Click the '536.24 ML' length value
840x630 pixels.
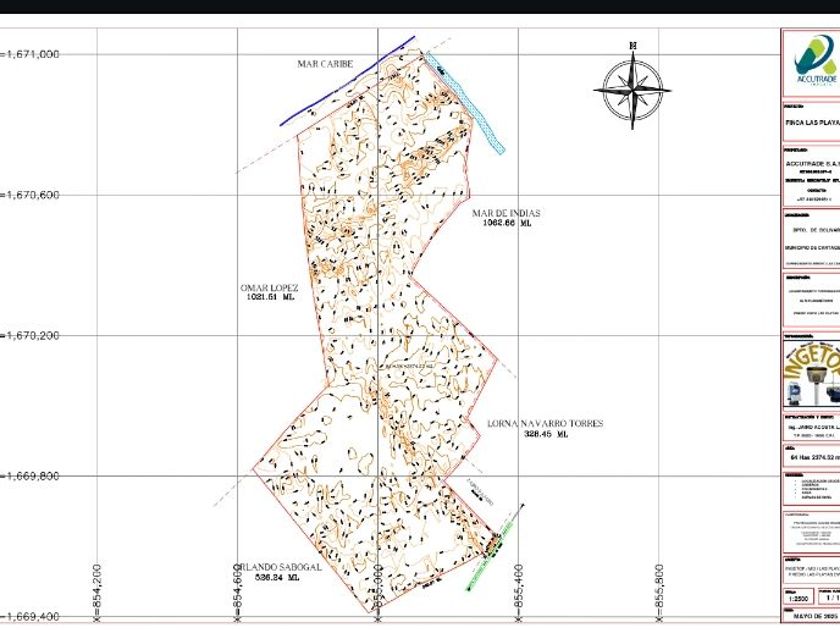click(x=277, y=578)
